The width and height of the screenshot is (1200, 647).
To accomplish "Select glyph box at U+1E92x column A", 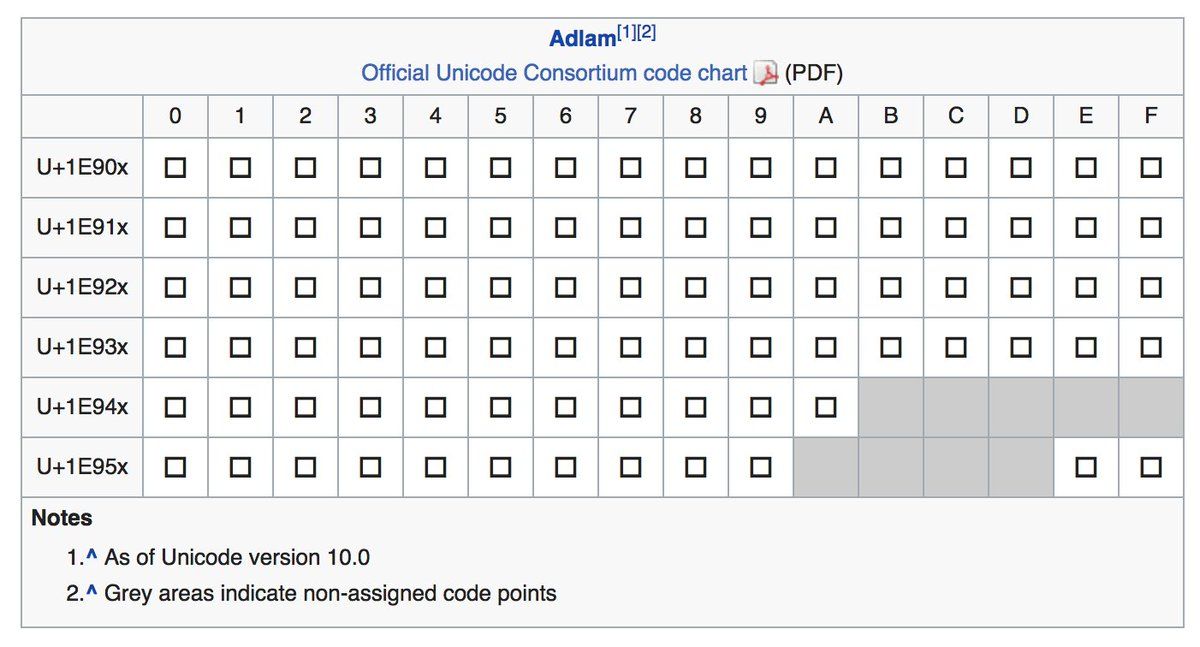I will pyautogui.click(x=825, y=288).
